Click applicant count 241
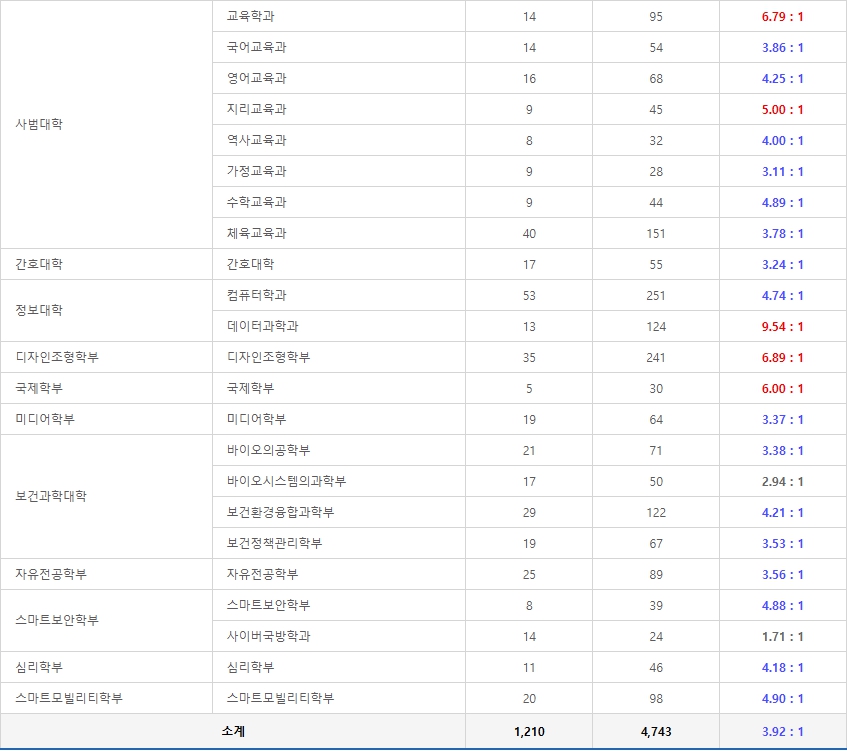The width and height of the screenshot is (847, 751). [x=656, y=358]
